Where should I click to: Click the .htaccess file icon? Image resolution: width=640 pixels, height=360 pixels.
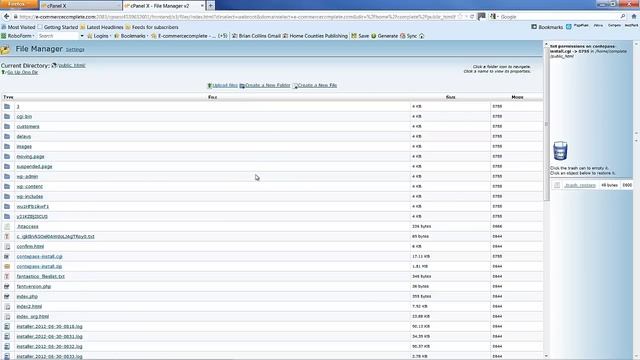pos(7,226)
